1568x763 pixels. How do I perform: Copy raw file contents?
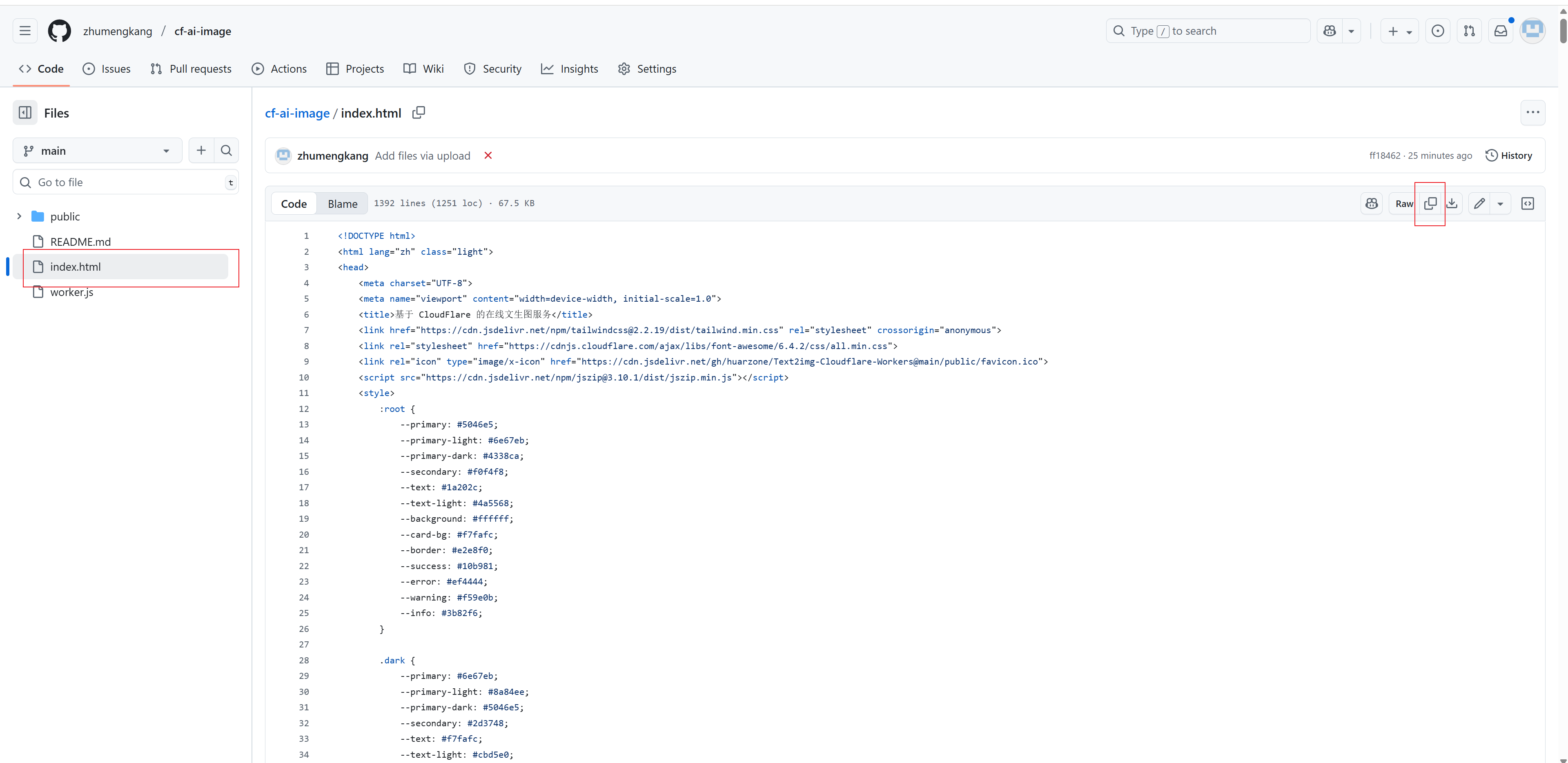coord(1430,204)
